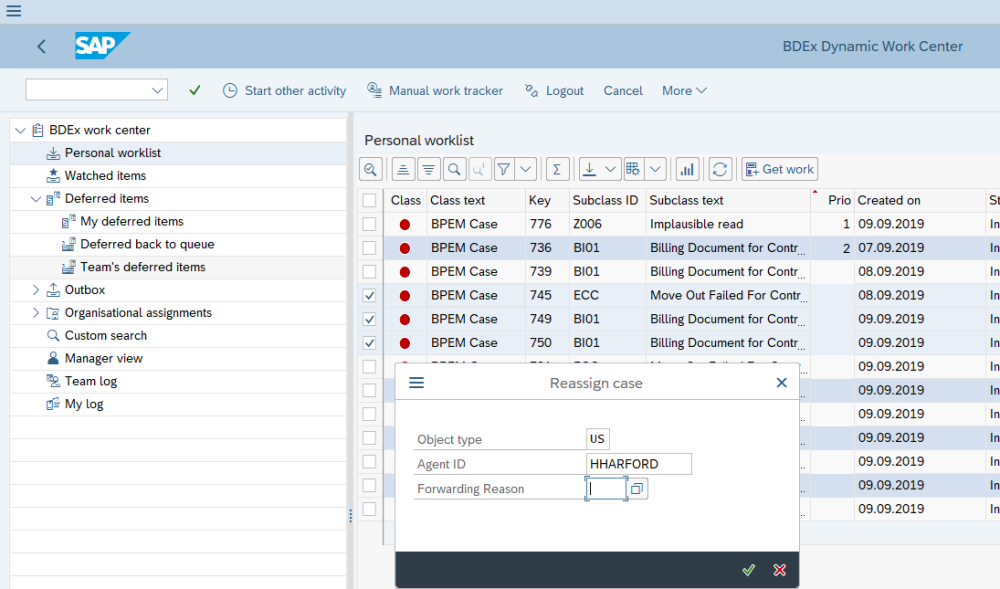Click the Filter funnel icon
Image resolution: width=1000 pixels, height=589 pixels.
504,169
